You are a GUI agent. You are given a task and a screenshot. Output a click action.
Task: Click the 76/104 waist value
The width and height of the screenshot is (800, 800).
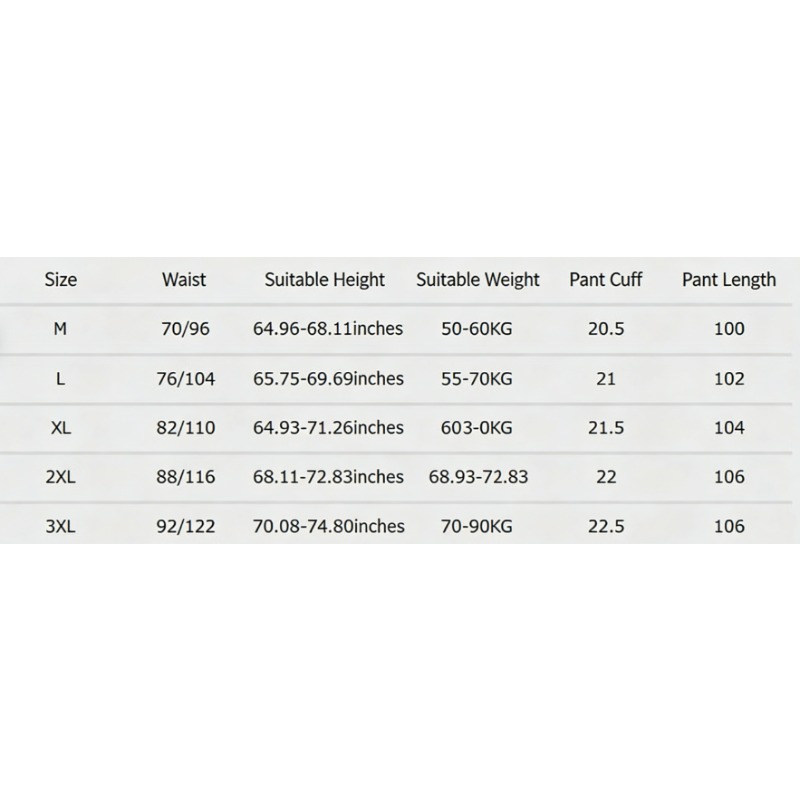click(x=186, y=379)
